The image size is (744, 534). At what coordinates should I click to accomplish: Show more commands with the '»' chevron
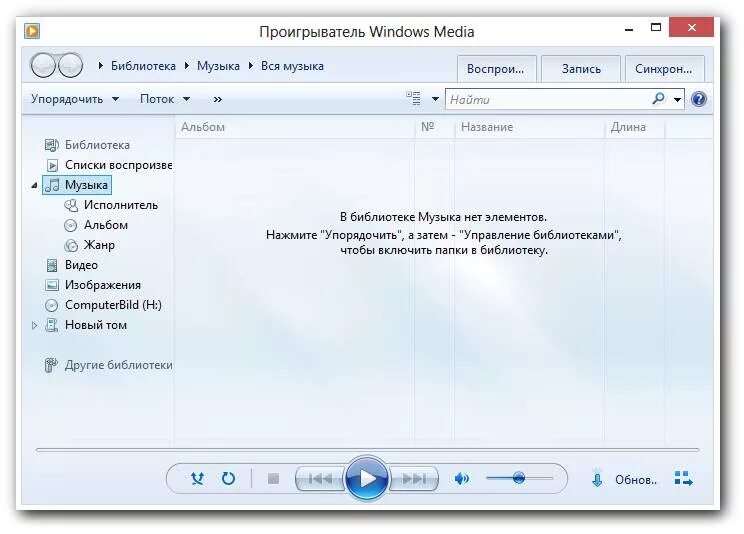click(217, 99)
